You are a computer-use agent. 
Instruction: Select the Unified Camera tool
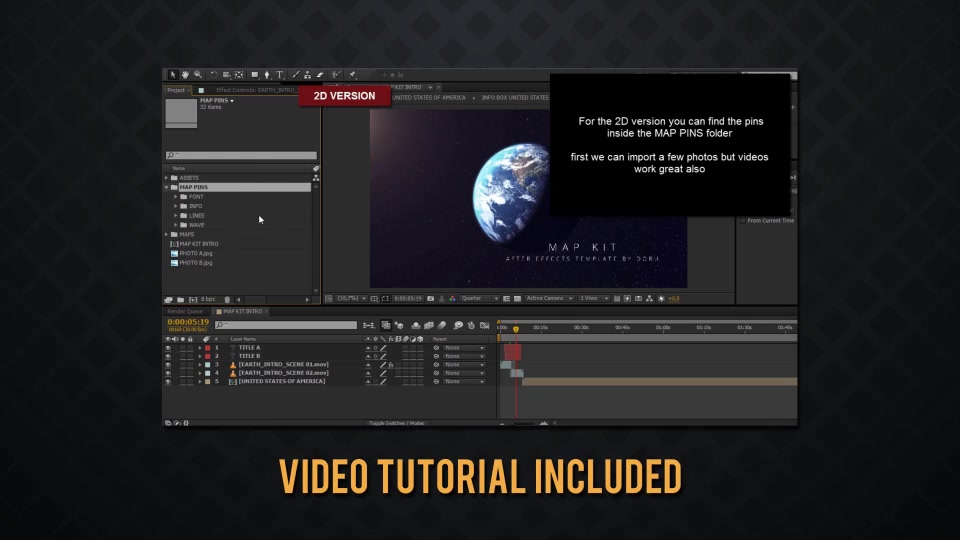click(x=227, y=75)
